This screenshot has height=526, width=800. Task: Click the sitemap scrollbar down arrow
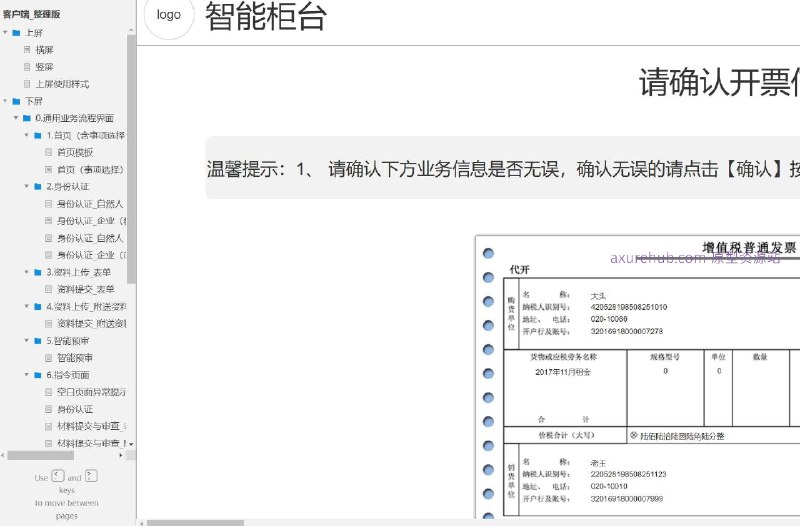click(131, 444)
